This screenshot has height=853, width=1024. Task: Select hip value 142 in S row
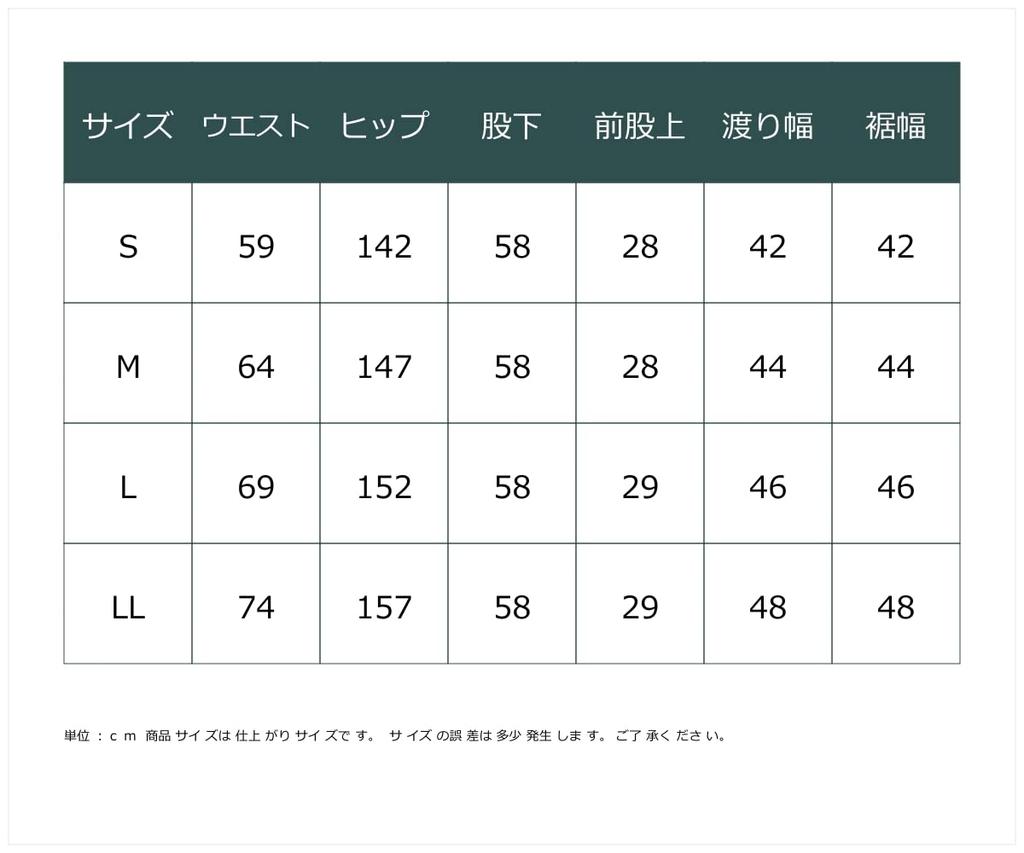coord(384,246)
